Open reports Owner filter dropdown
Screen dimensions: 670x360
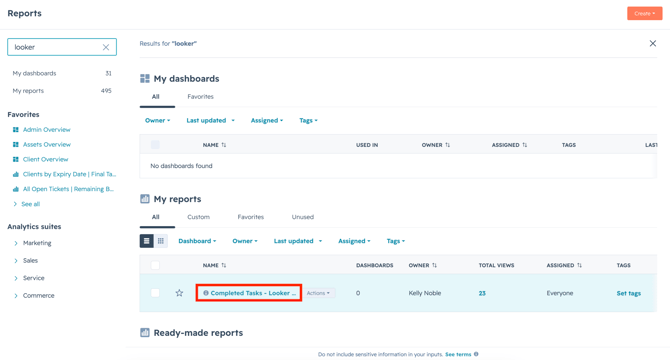[x=245, y=241]
